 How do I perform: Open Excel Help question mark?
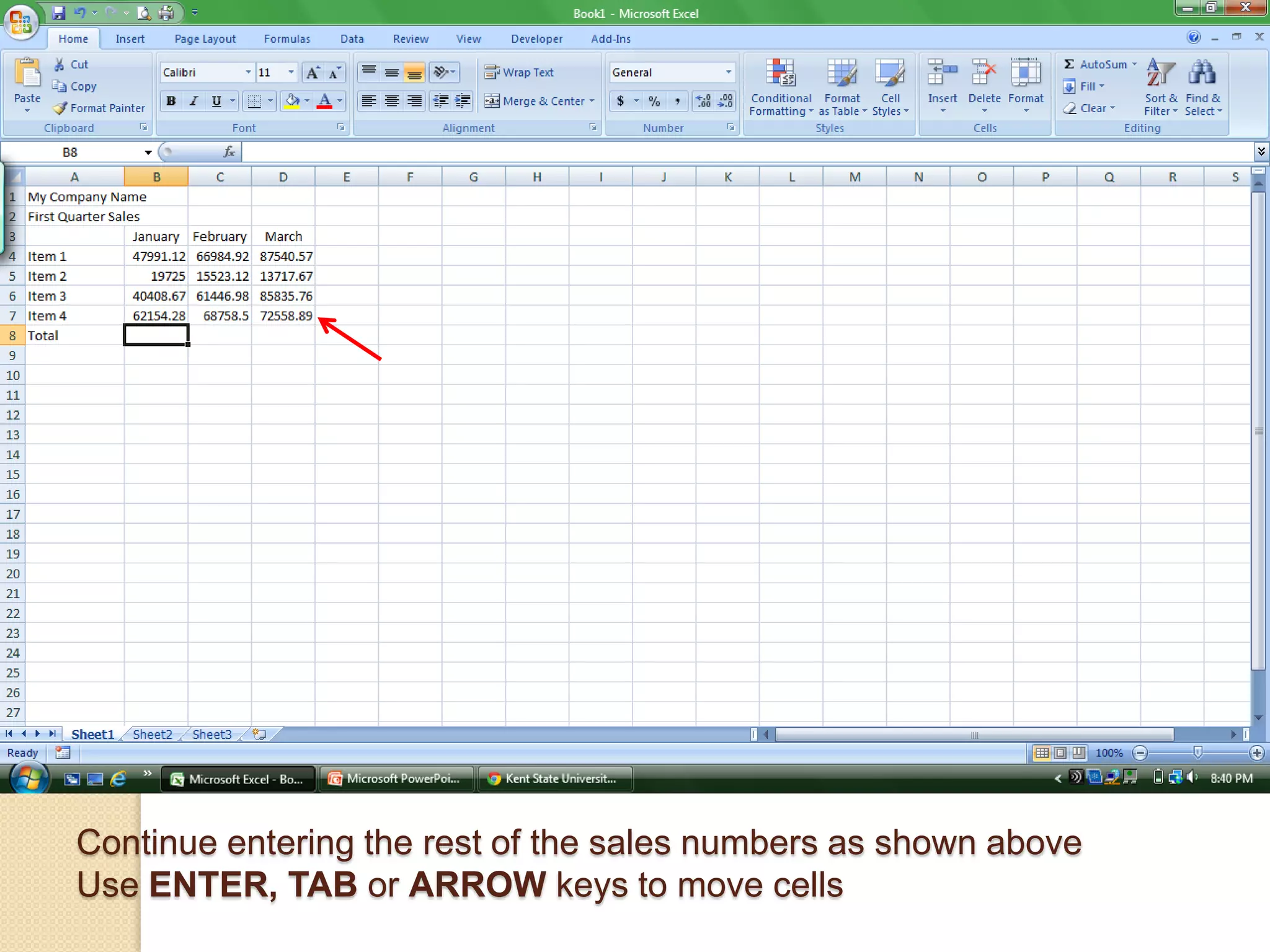coord(1194,37)
